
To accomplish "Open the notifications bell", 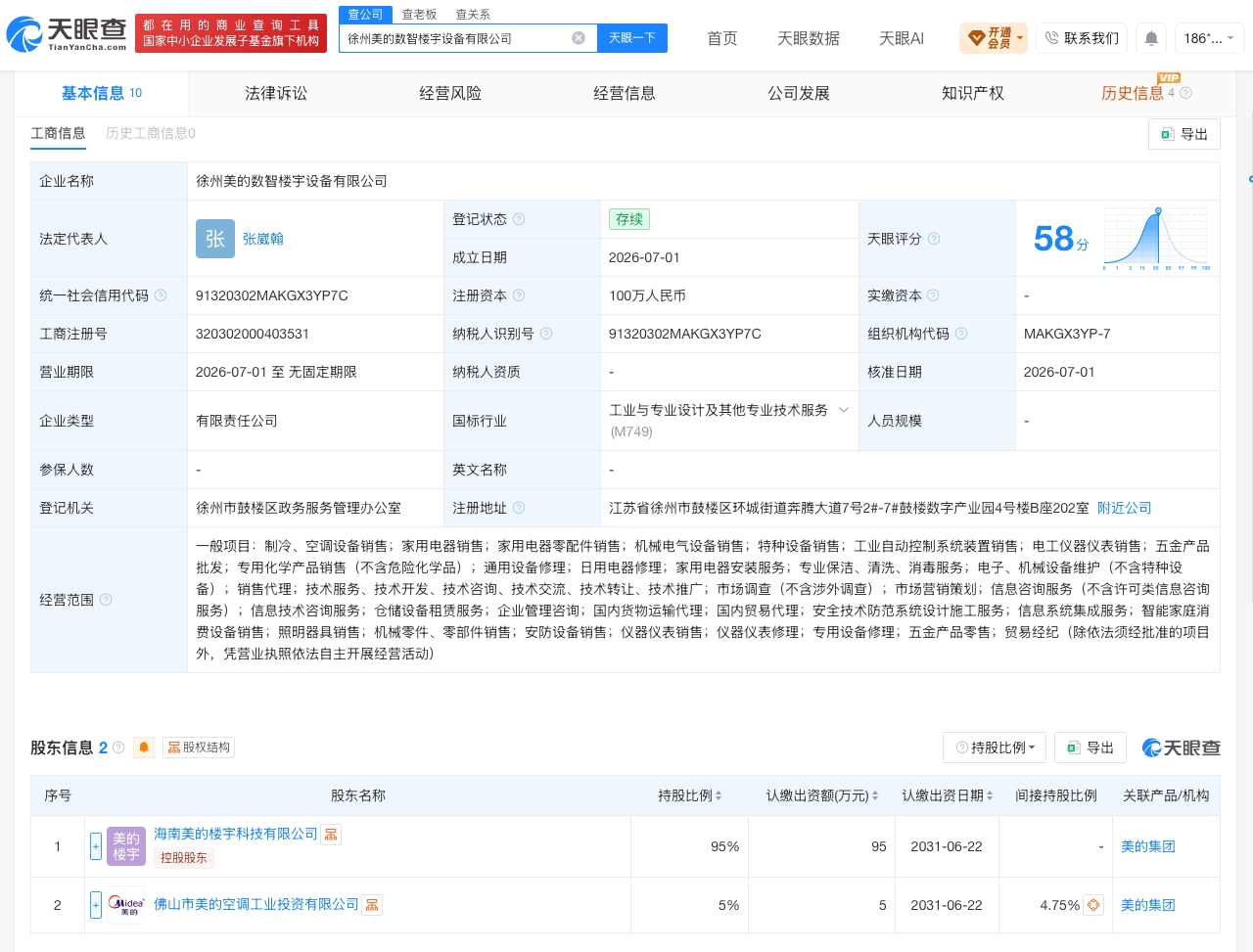I will (1151, 38).
